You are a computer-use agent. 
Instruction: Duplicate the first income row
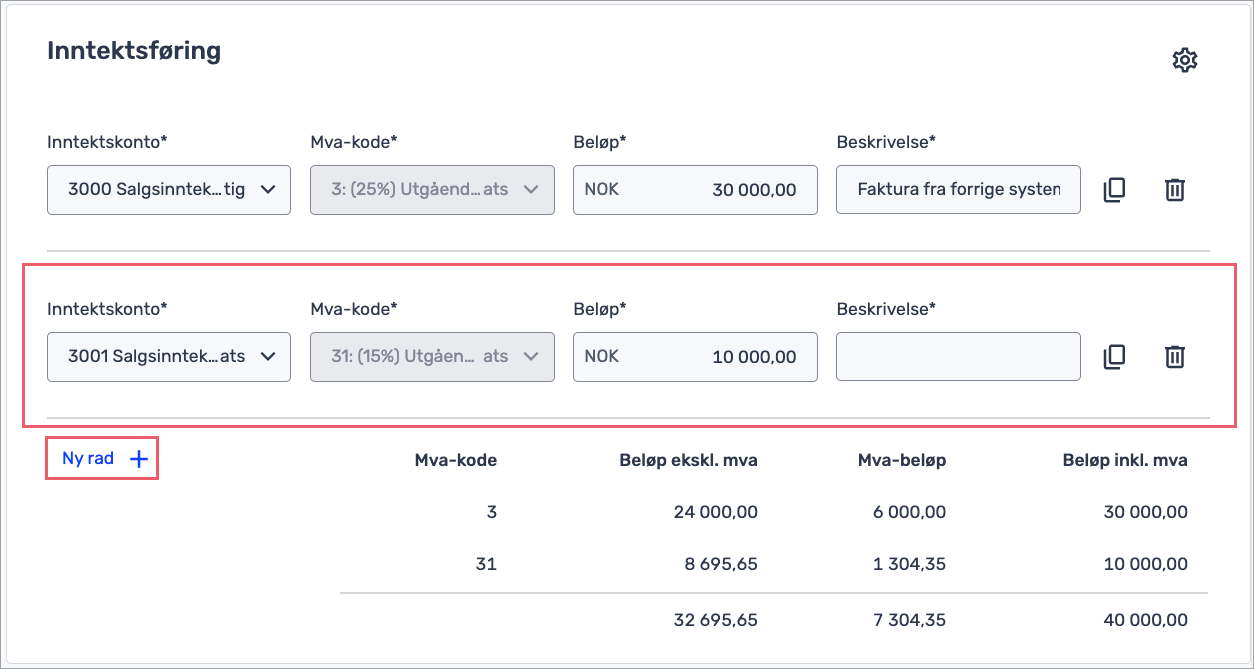coord(1114,189)
